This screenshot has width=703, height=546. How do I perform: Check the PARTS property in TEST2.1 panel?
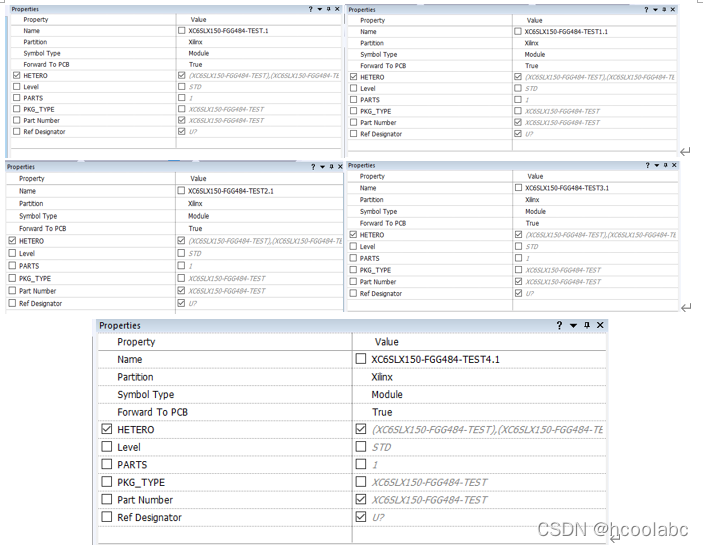point(12,265)
